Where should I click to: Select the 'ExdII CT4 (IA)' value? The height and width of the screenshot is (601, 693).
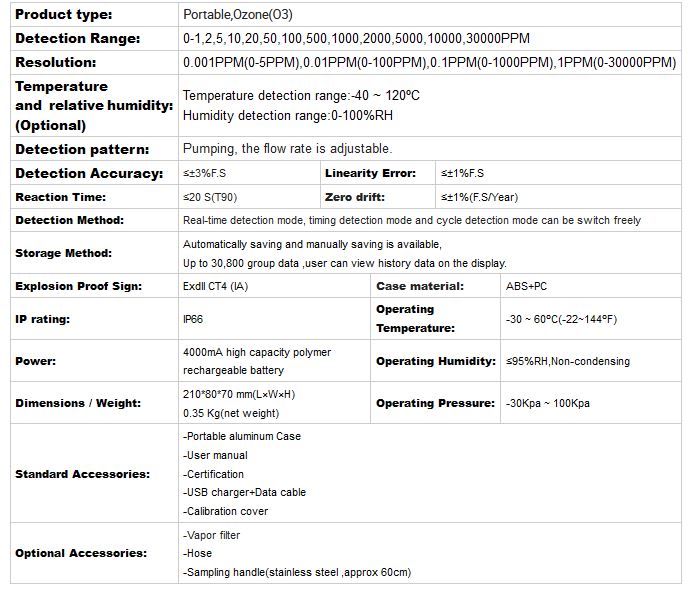[x=216, y=286]
